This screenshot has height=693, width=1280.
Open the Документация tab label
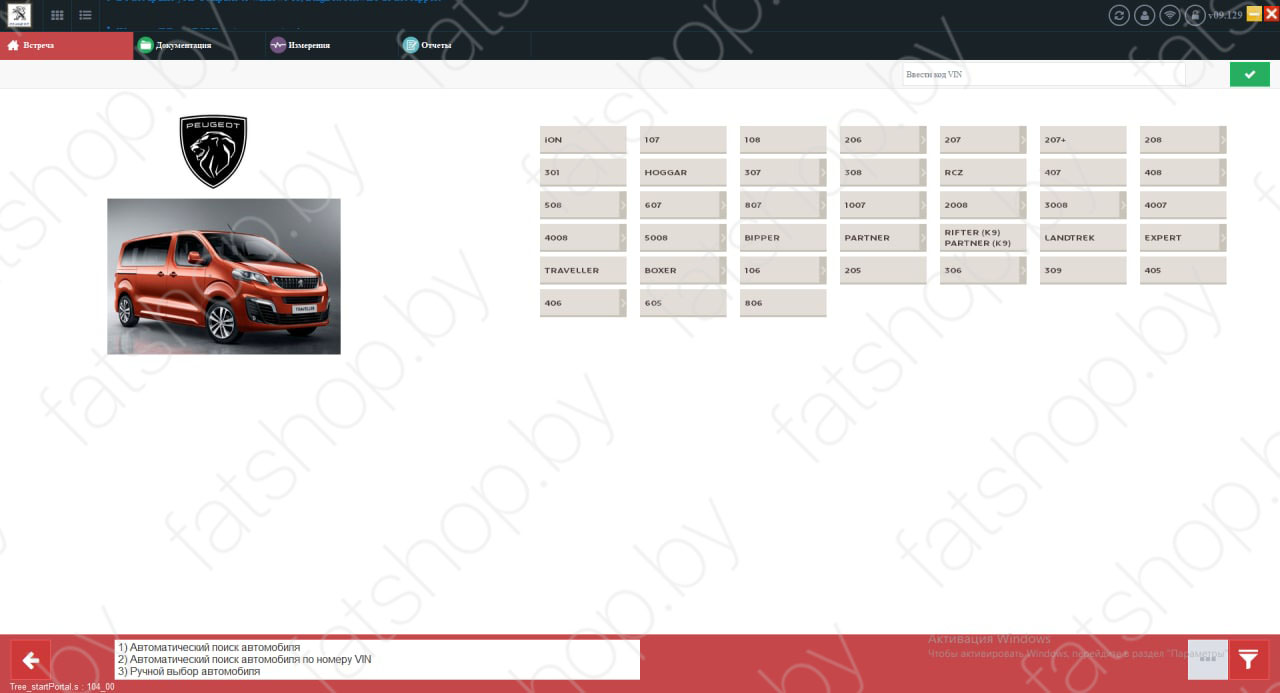[x=184, y=46]
